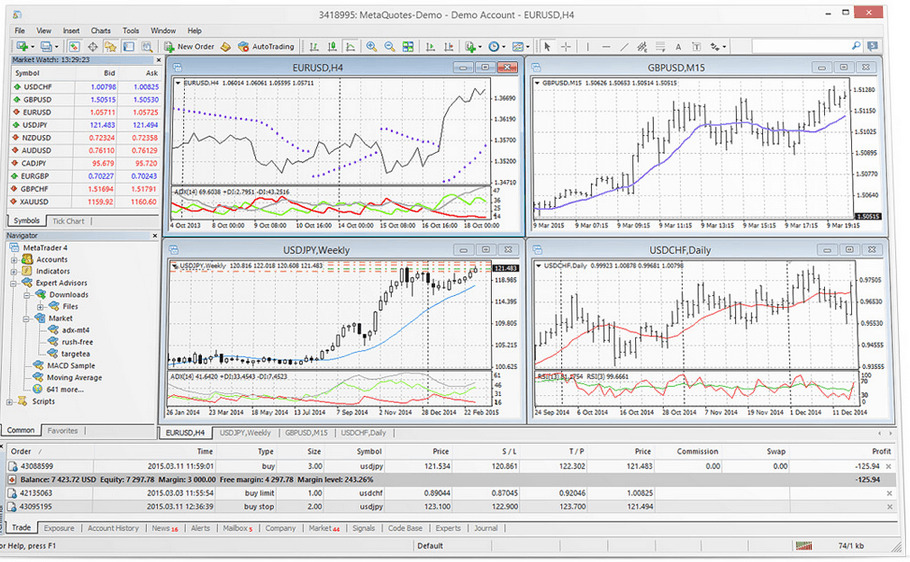Open the Insert menu
The height and width of the screenshot is (562, 910).
(71, 31)
